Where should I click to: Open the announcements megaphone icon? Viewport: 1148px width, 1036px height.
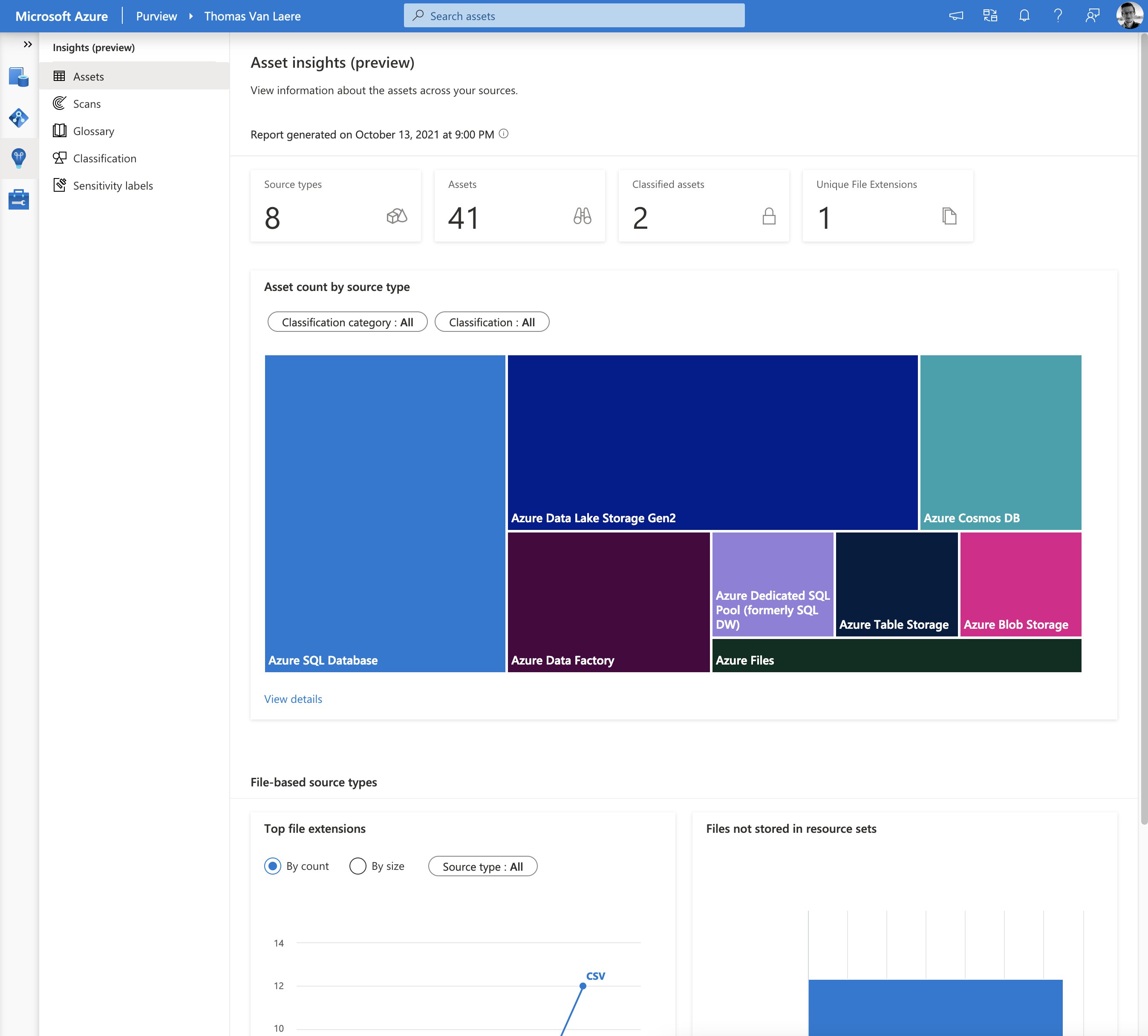(956, 16)
